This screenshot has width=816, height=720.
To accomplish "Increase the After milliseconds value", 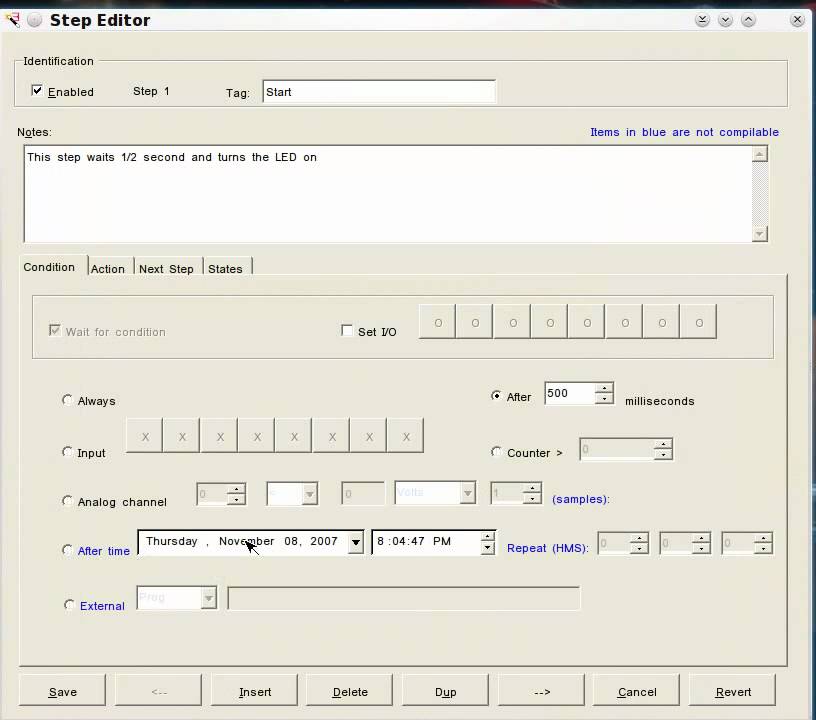I will click(604, 389).
